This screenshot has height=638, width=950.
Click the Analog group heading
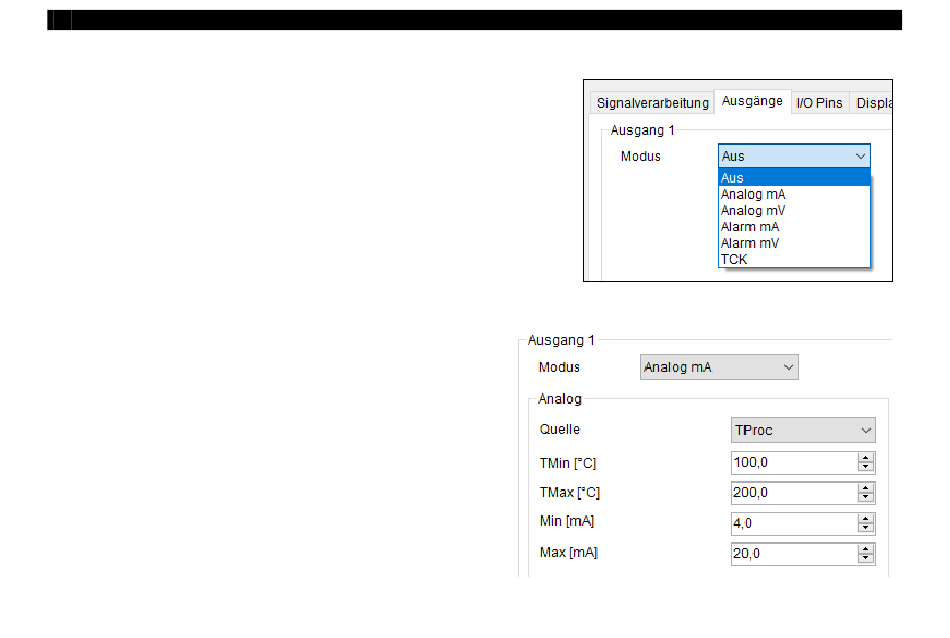[560, 399]
